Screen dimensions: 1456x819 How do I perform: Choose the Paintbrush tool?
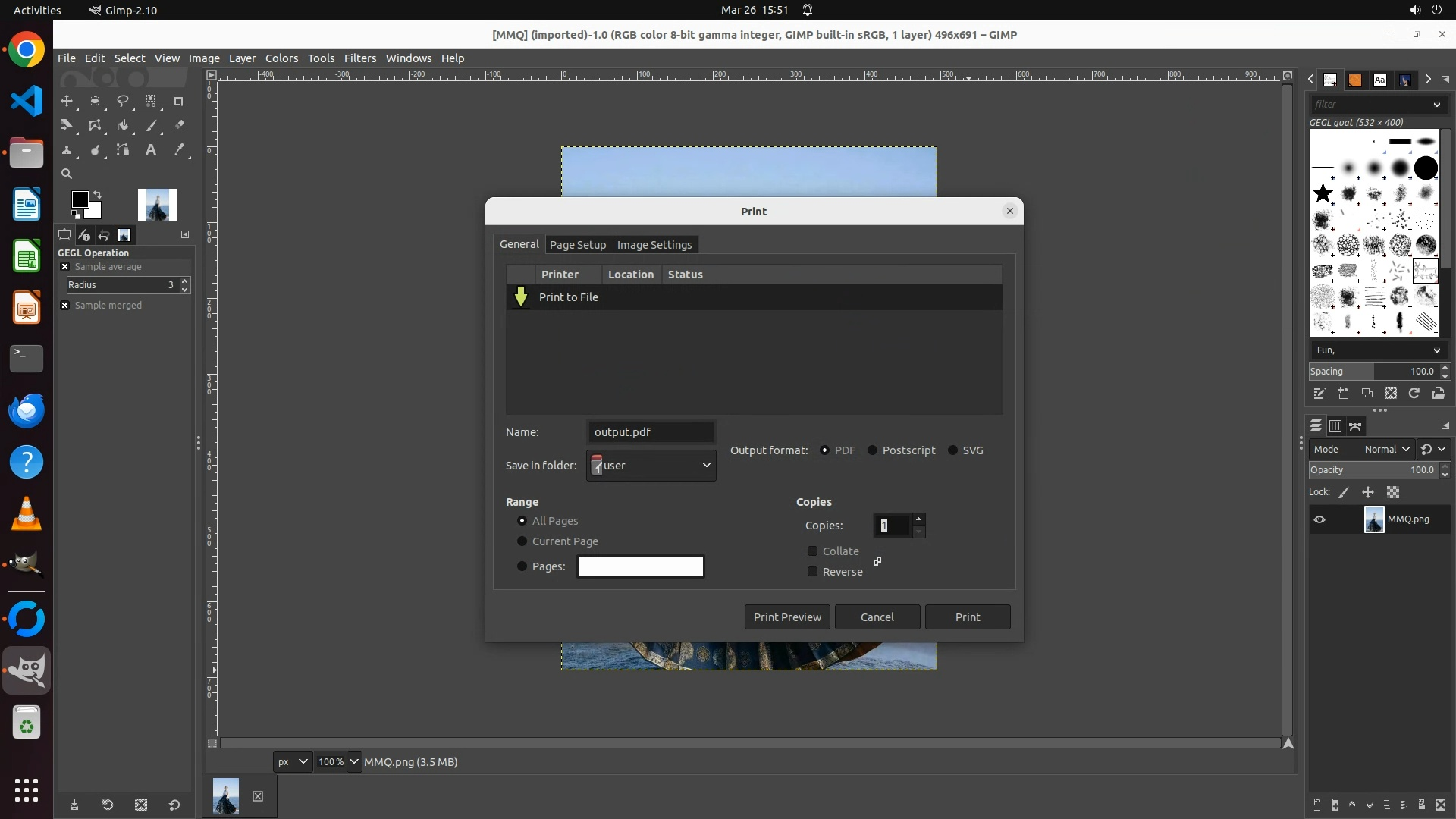(x=151, y=126)
